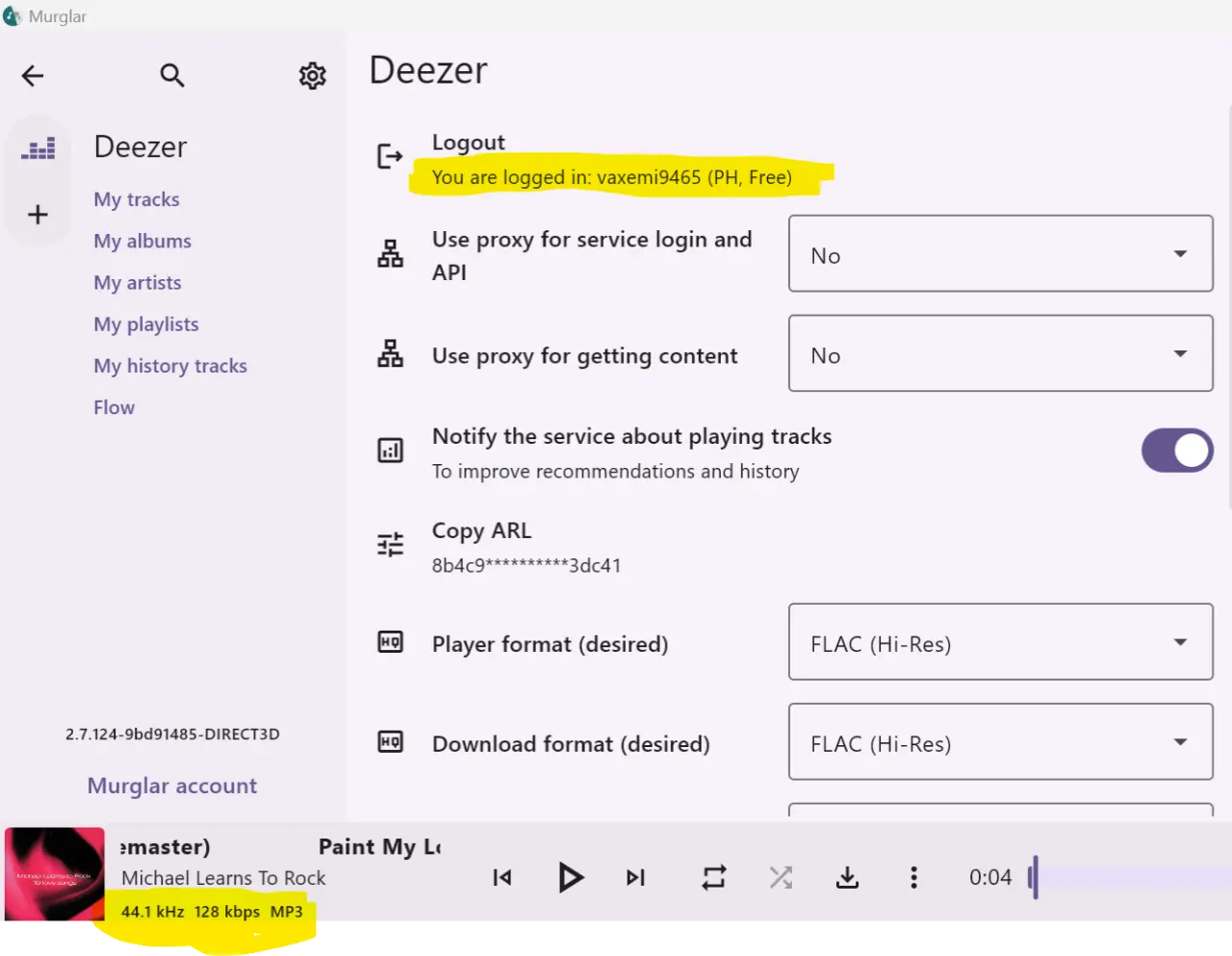This screenshot has height=956, width=1232.
Task: Toggle notify service about playing tracks
Action: point(1177,450)
